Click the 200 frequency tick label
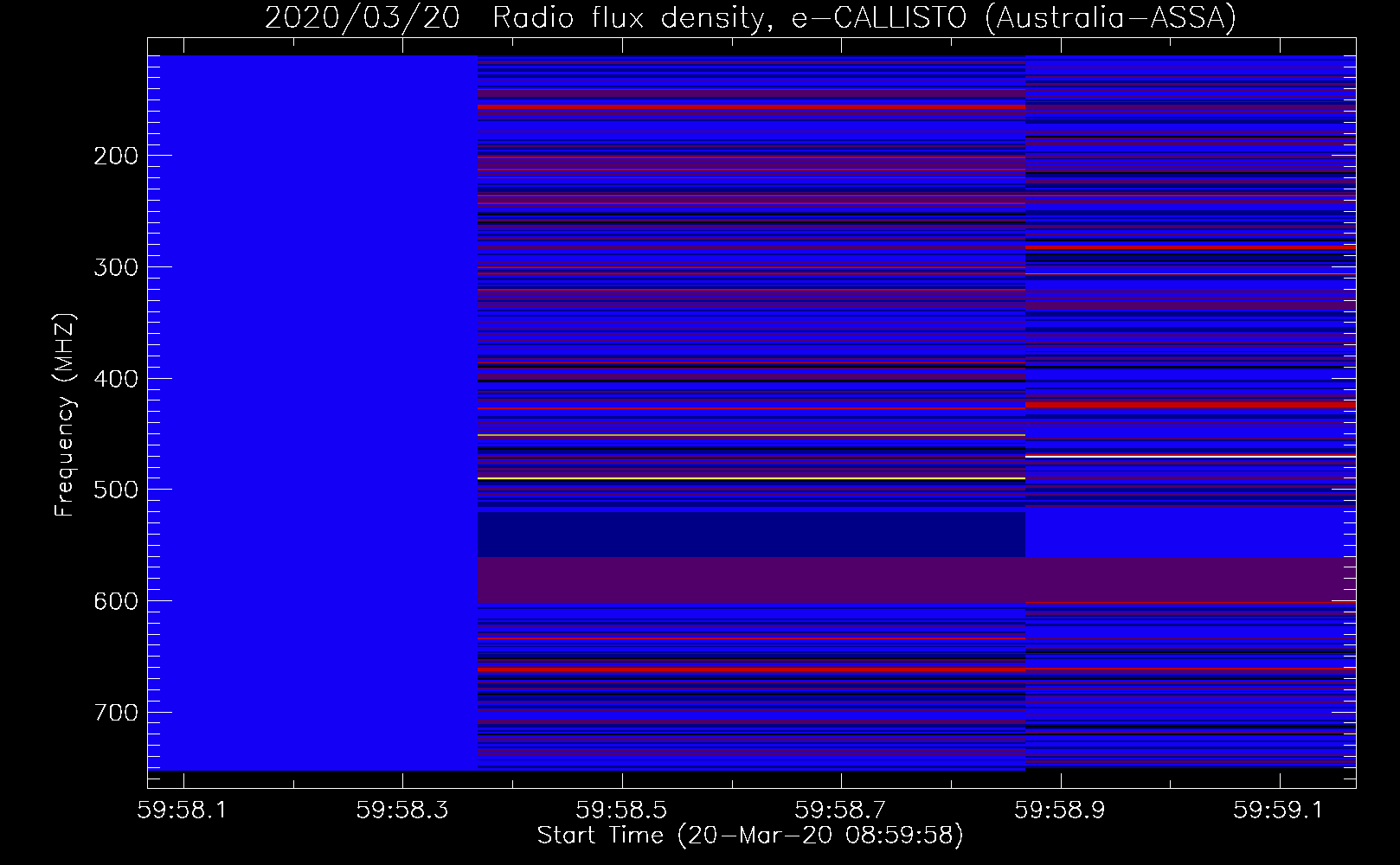The width and height of the screenshot is (1400, 865). coord(116,156)
